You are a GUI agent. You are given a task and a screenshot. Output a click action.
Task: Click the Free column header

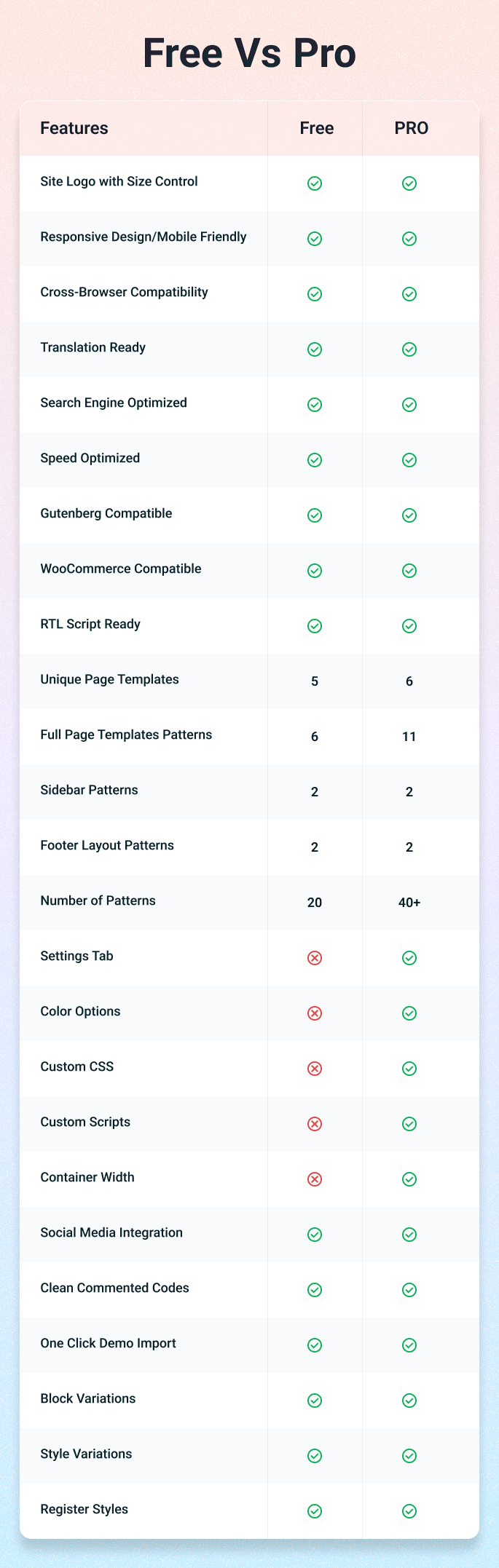coord(317,128)
